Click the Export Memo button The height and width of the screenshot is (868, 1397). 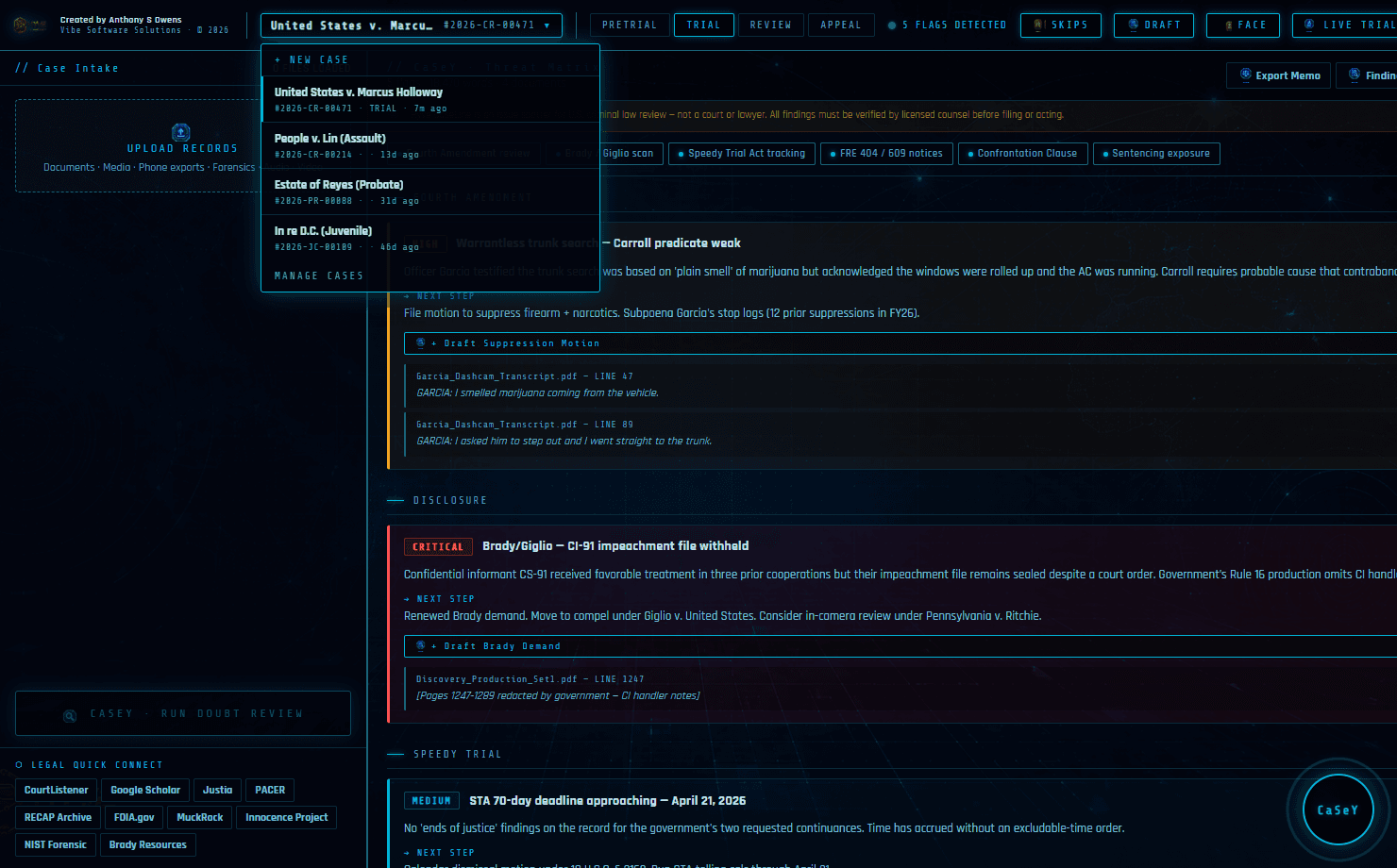(x=1279, y=75)
